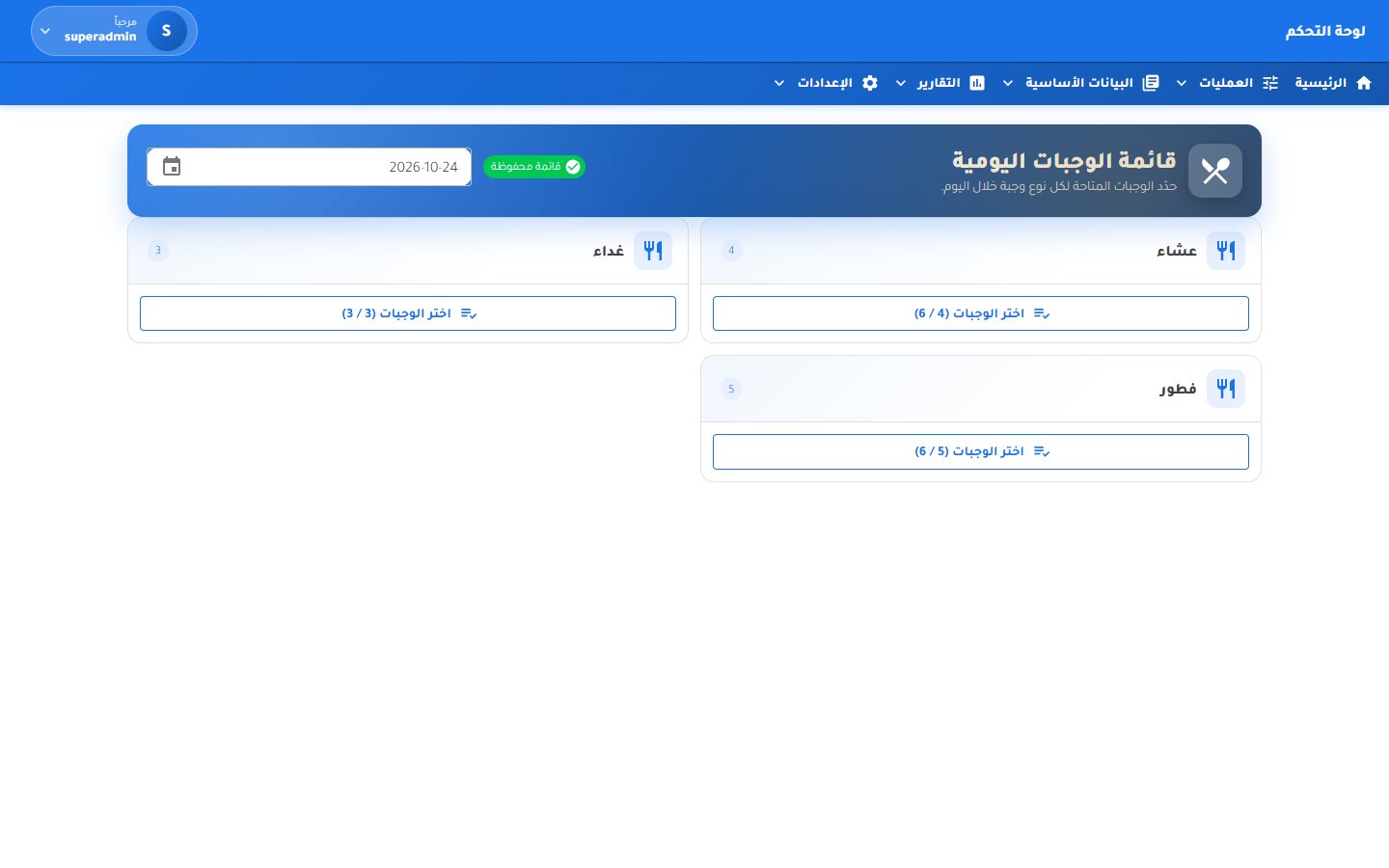This screenshot has width=1389, height=868.
Task: Click the قائمة الوجبات اليومية heading
Action: [1065, 160]
